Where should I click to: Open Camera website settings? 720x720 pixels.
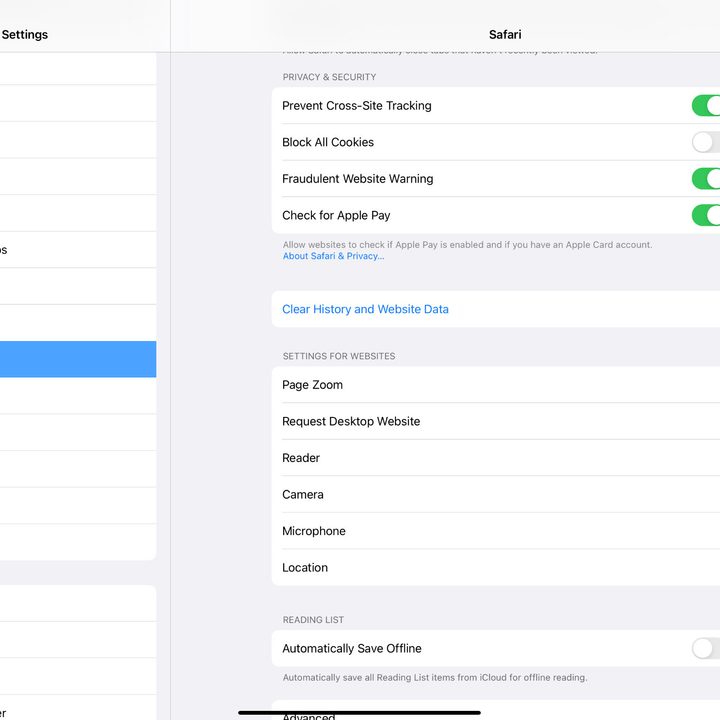coord(496,495)
